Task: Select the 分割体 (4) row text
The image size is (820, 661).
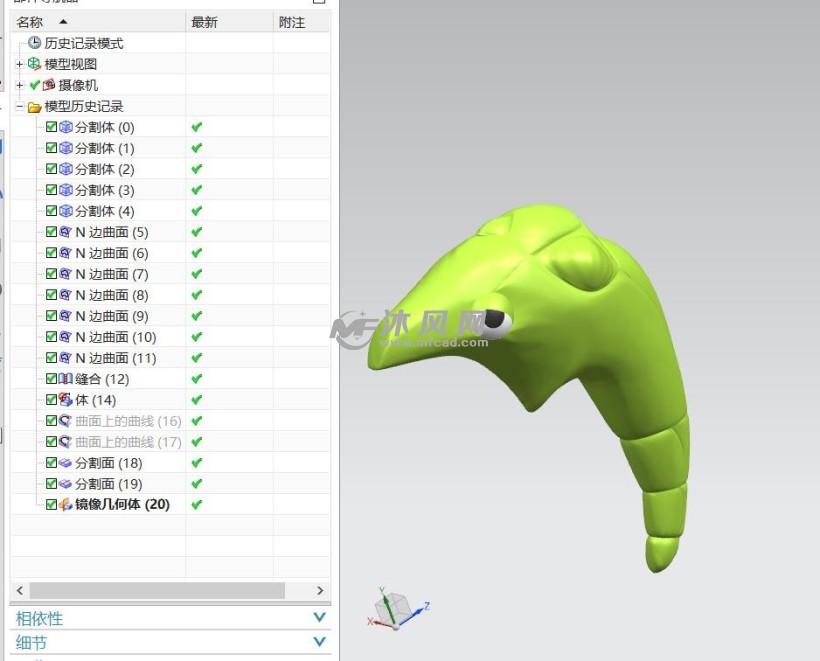Action: 105,211
